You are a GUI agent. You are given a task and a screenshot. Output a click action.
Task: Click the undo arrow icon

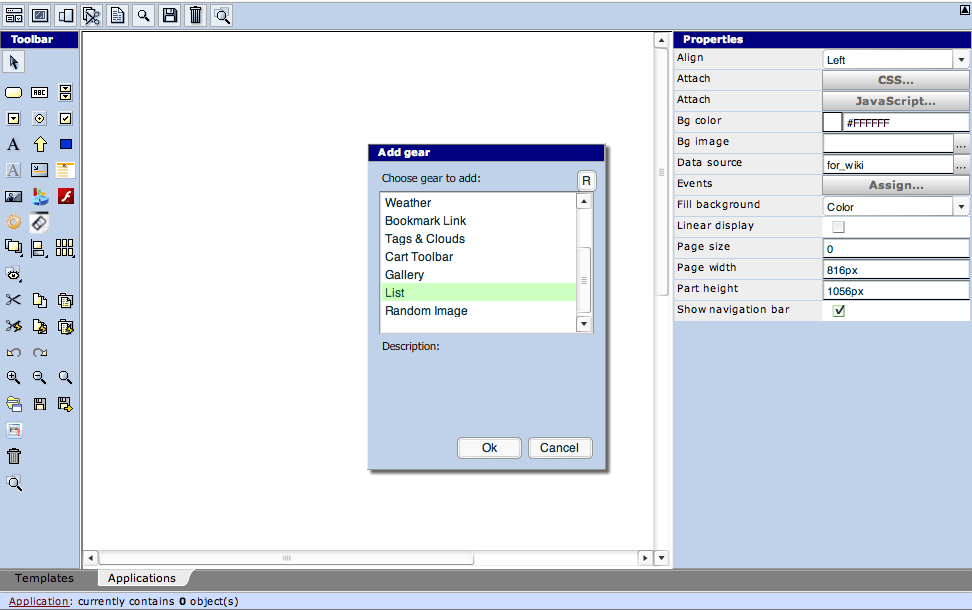click(x=14, y=352)
